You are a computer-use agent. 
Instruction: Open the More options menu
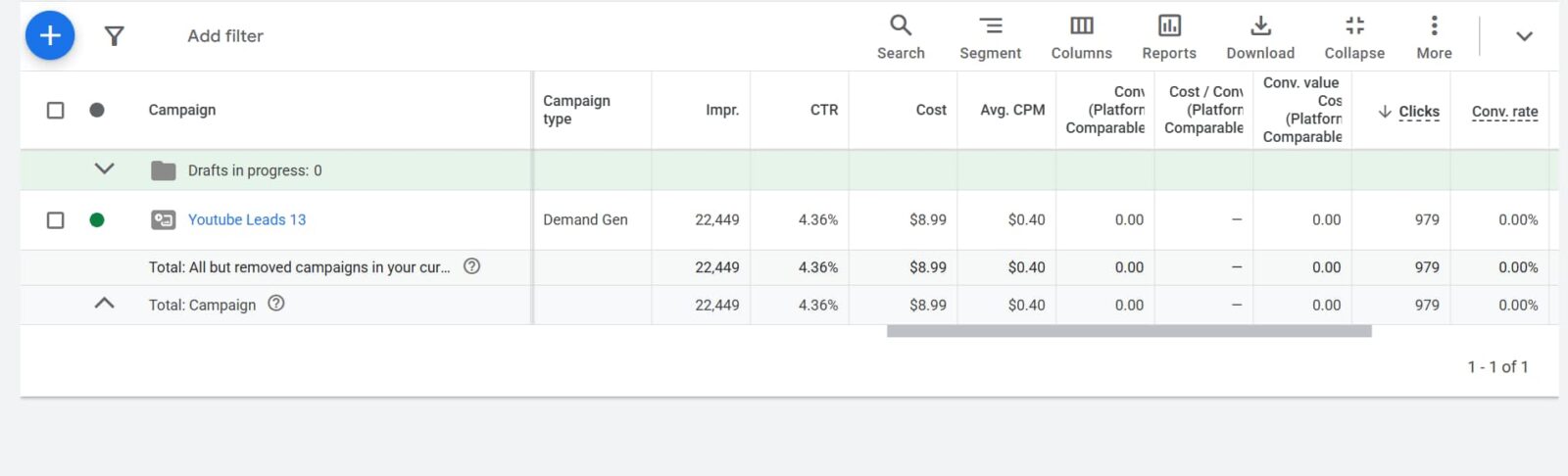(1434, 37)
